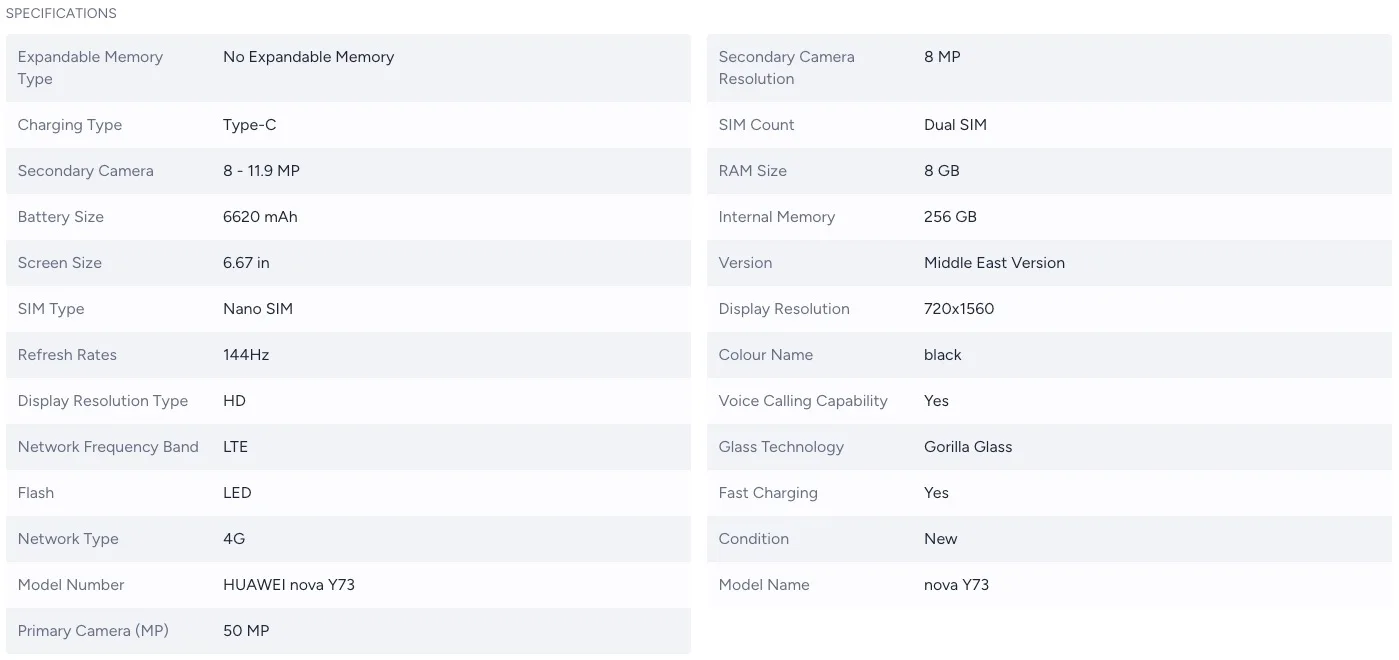Click the Display Resolution 720x1560 value

[959, 309]
